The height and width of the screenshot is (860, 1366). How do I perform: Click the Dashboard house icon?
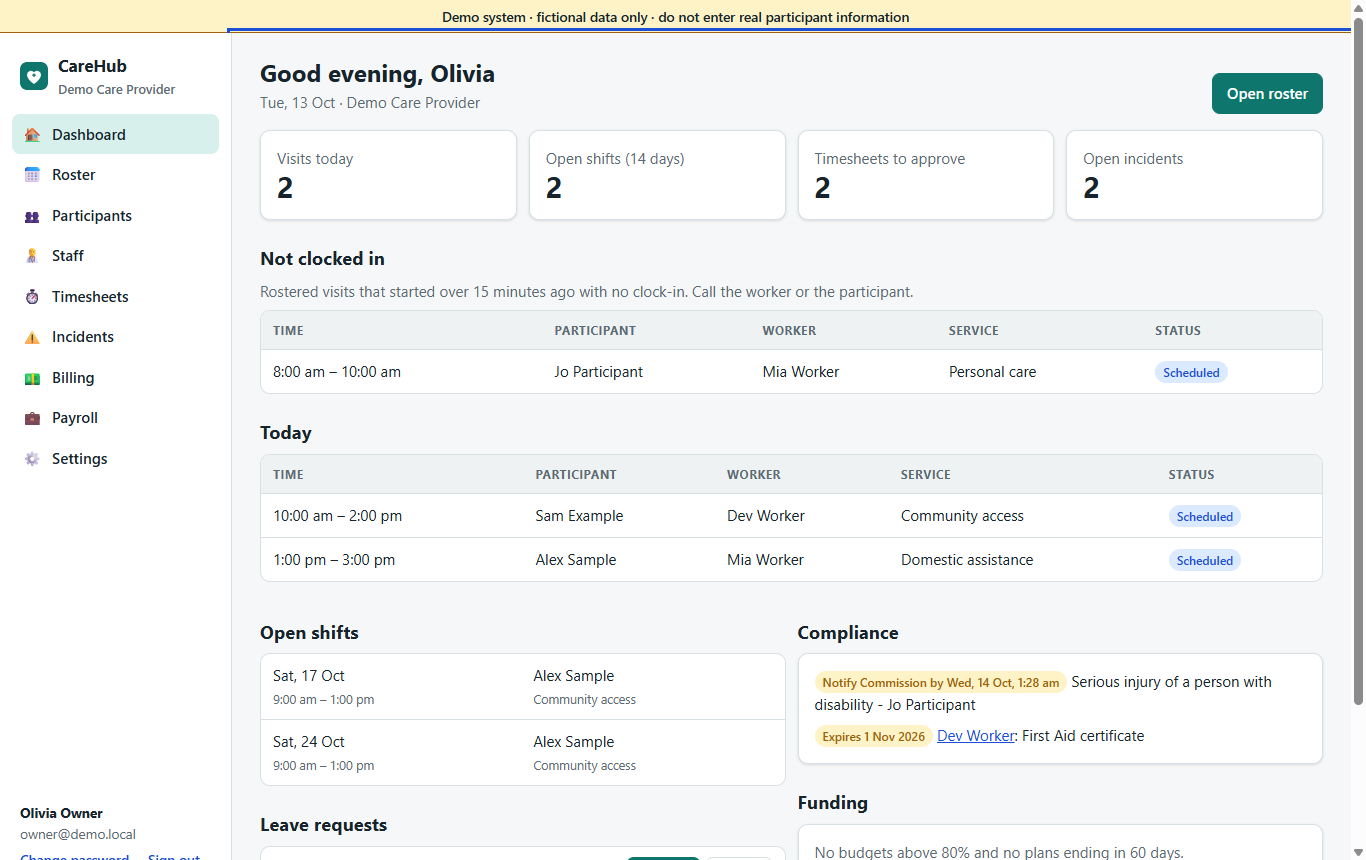pyautogui.click(x=32, y=135)
